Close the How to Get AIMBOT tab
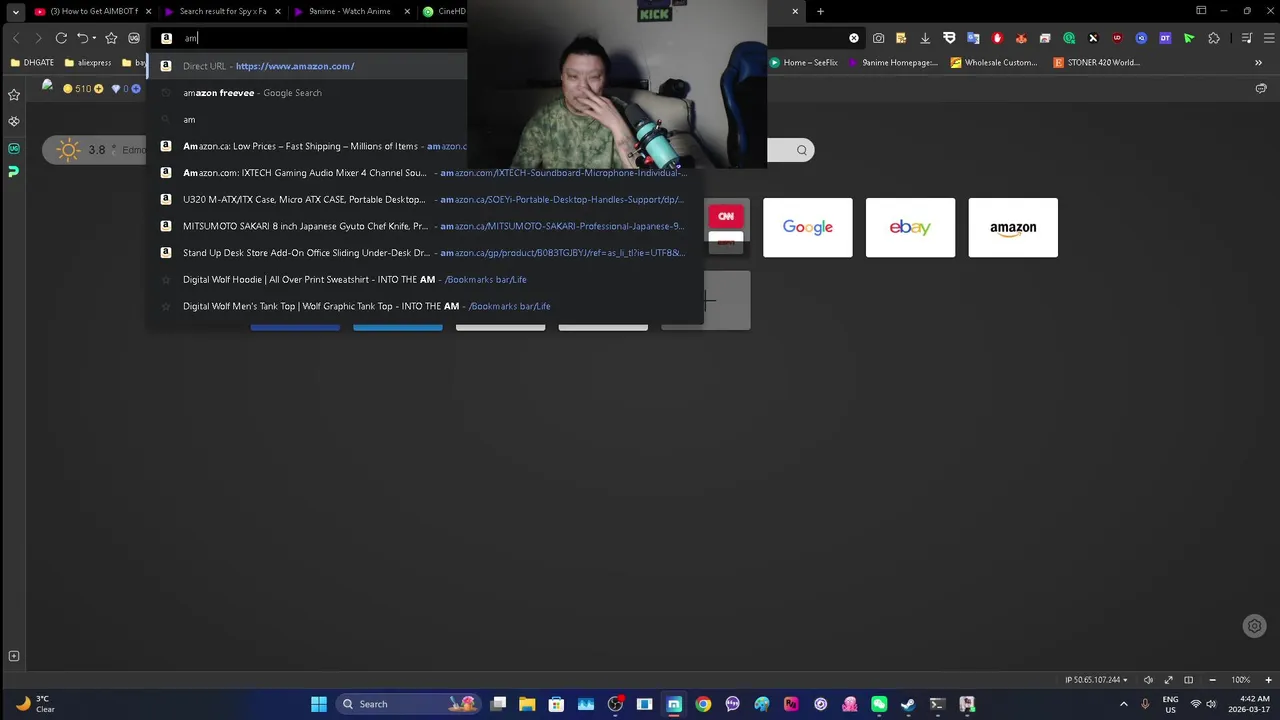This screenshot has height=720, width=1280. point(149,12)
